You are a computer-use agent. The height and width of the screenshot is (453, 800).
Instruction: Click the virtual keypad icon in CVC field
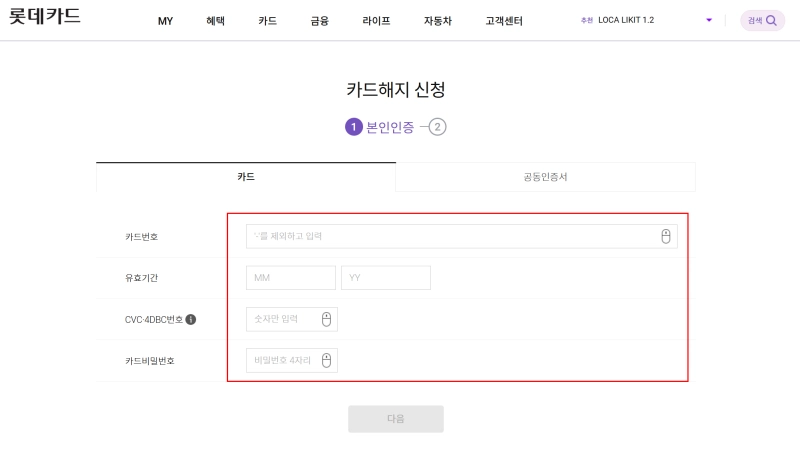pos(326,319)
